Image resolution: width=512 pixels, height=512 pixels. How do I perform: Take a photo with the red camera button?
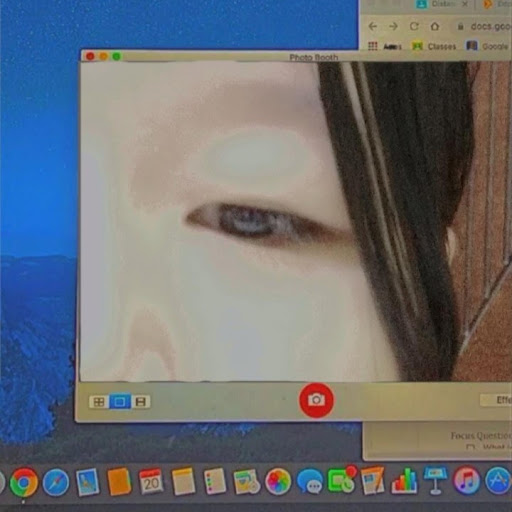[x=316, y=400]
